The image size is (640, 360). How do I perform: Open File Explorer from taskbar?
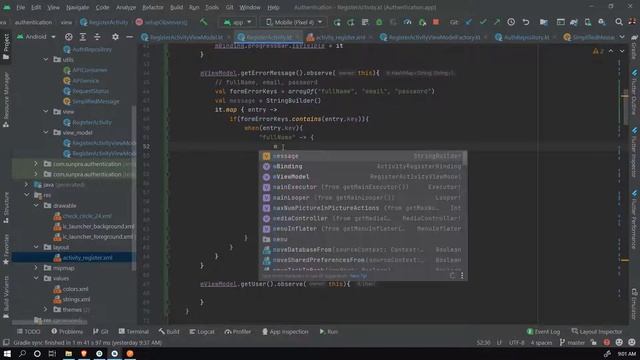68,353
